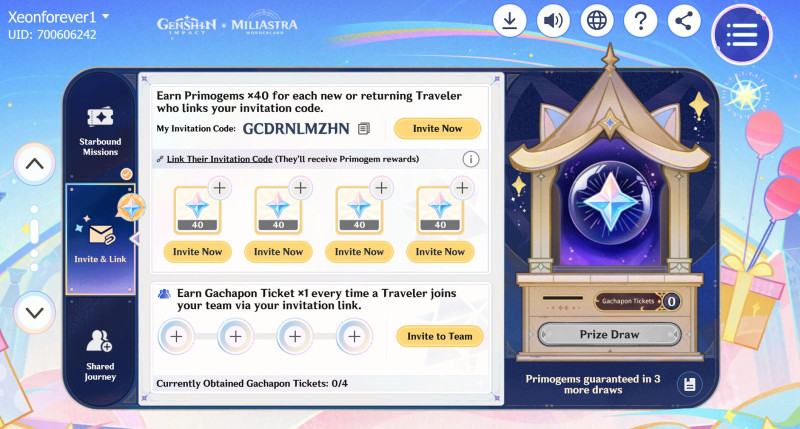Viewport: 800px width, 429px height.
Task: Copy invitation code GCDRNLMZHN with copy icon
Action: pyautogui.click(x=364, y=129)
